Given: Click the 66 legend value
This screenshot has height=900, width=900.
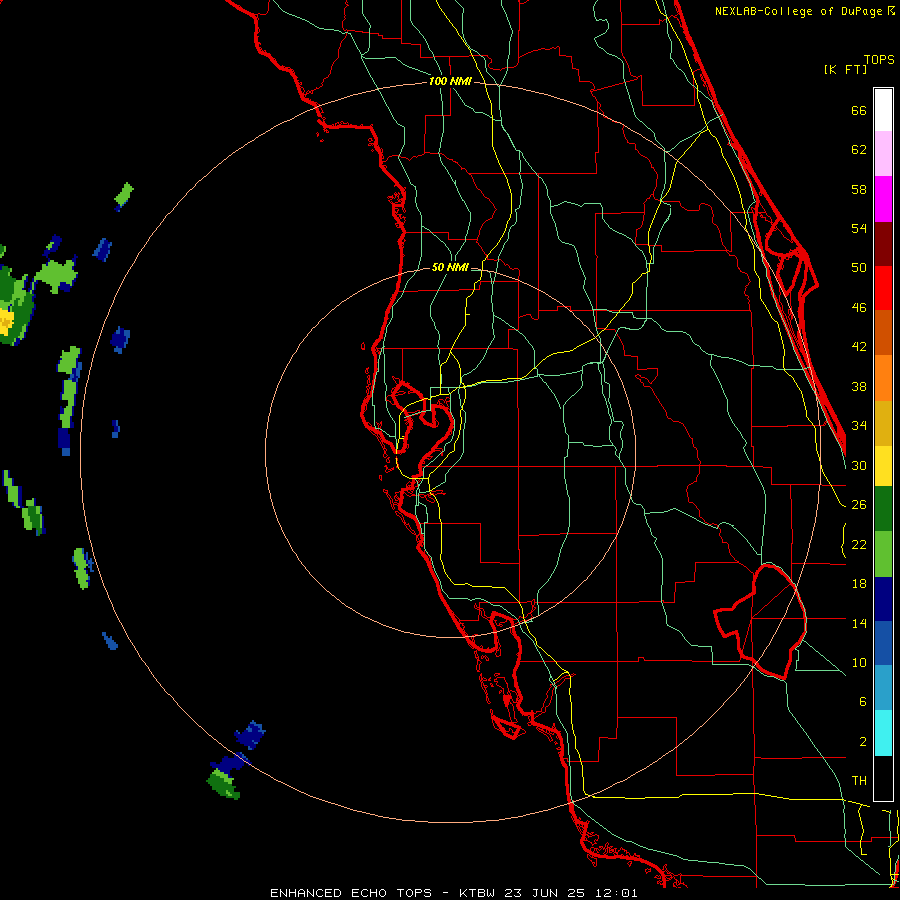Looking at the screenshot, I should coord(859,110).
